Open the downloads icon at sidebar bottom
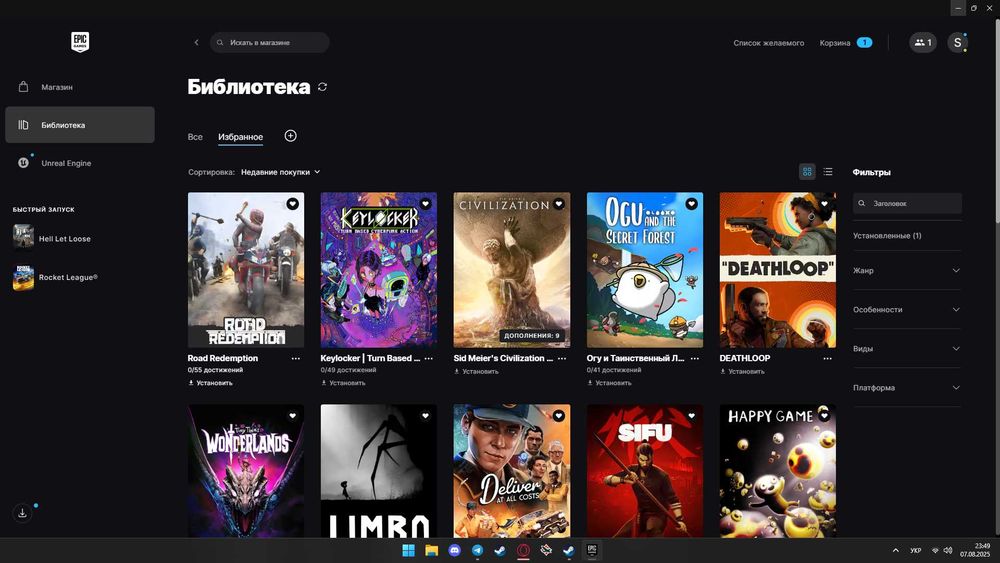The image size is (1000, 563). point(22,513)
